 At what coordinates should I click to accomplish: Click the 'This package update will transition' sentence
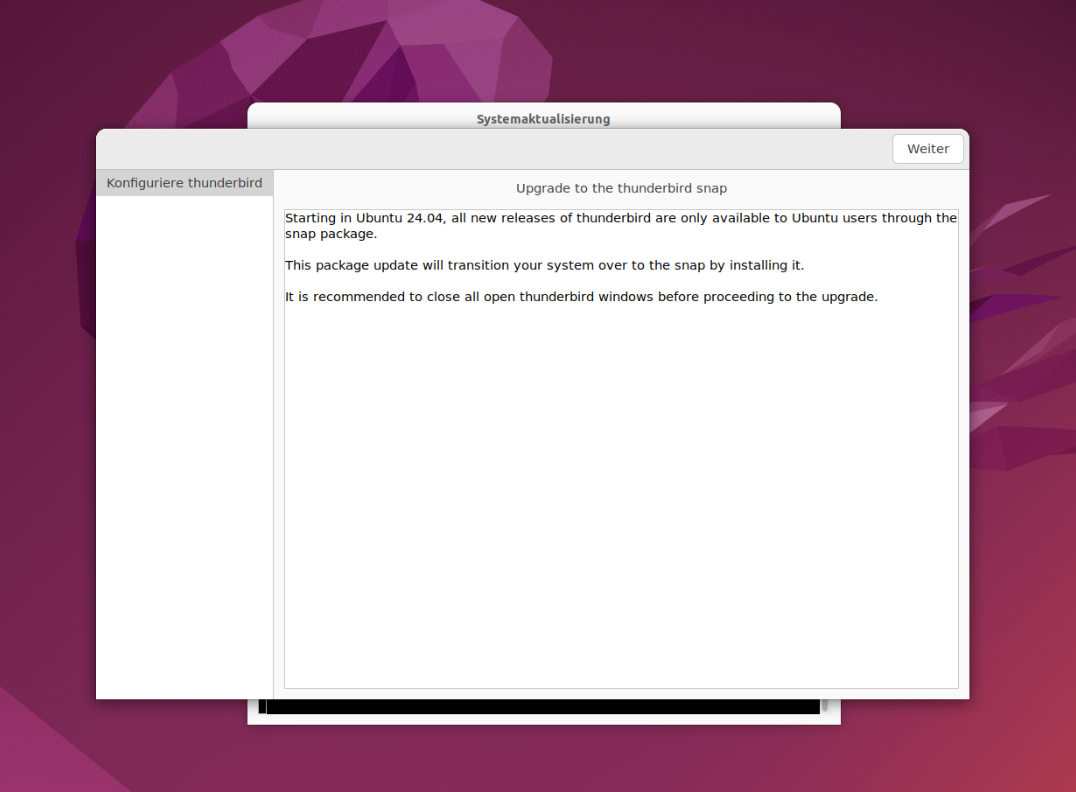(544, 266)
